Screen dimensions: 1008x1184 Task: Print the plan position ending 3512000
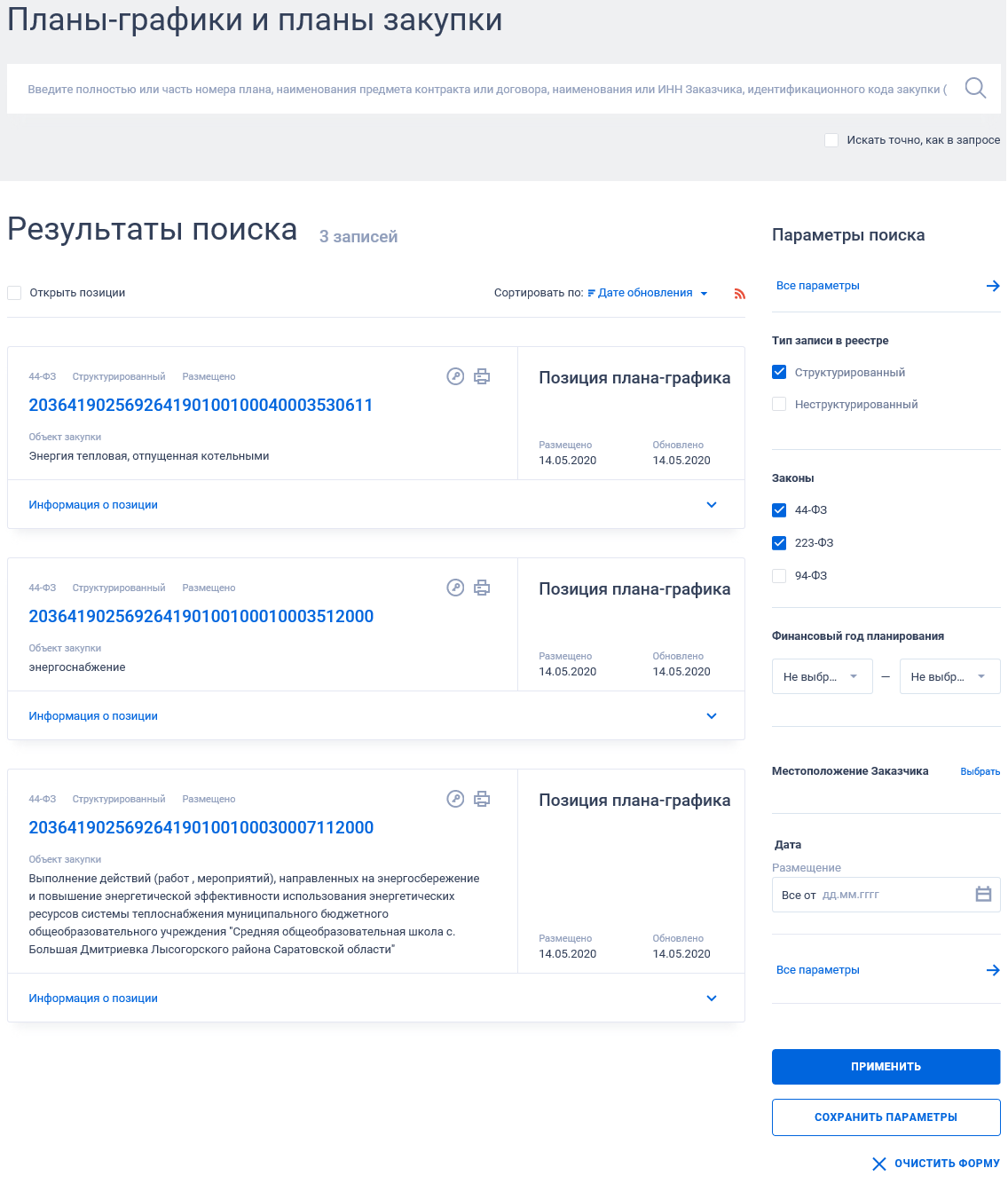pos(482,588)
